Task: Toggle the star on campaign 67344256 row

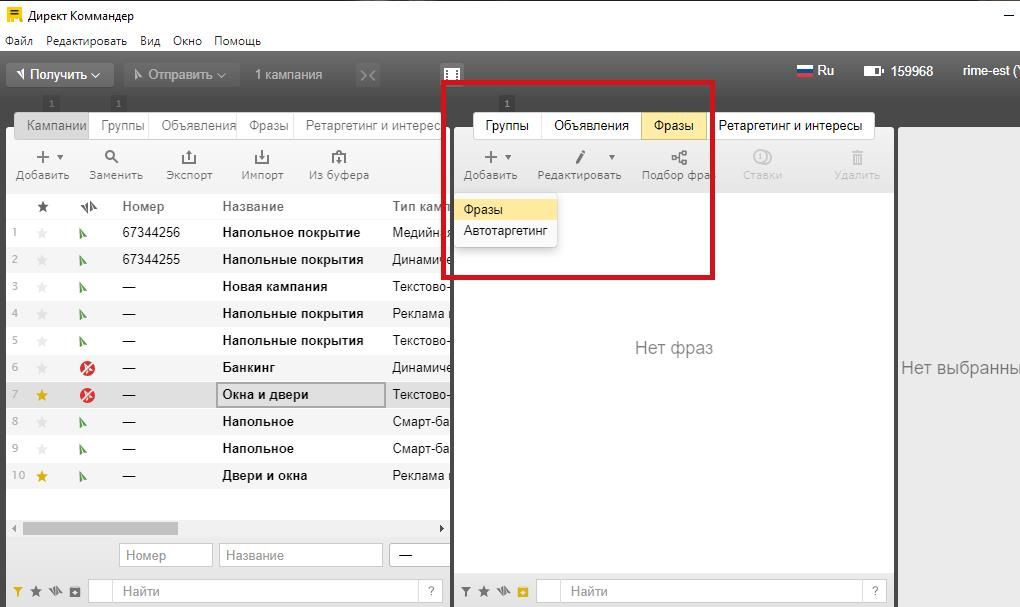Action: click(42, 233)
